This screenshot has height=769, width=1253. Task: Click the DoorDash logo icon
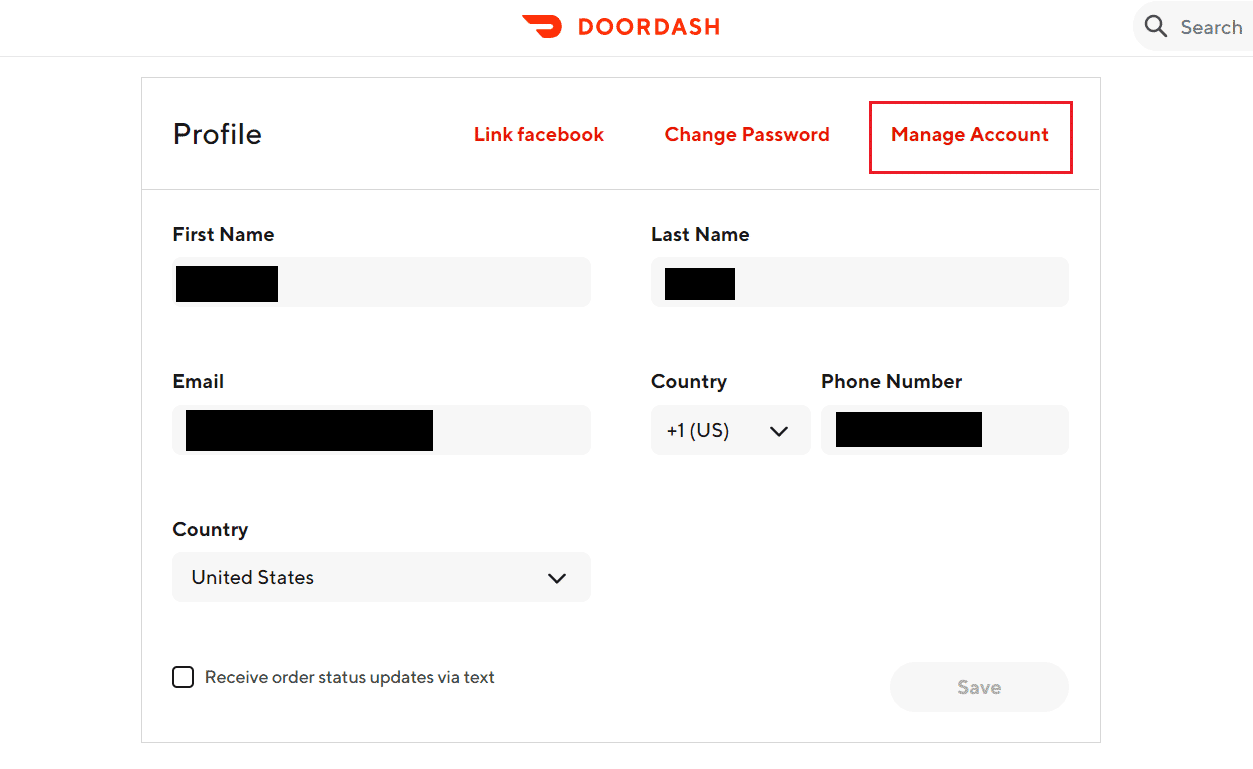(x=542, y=27)
